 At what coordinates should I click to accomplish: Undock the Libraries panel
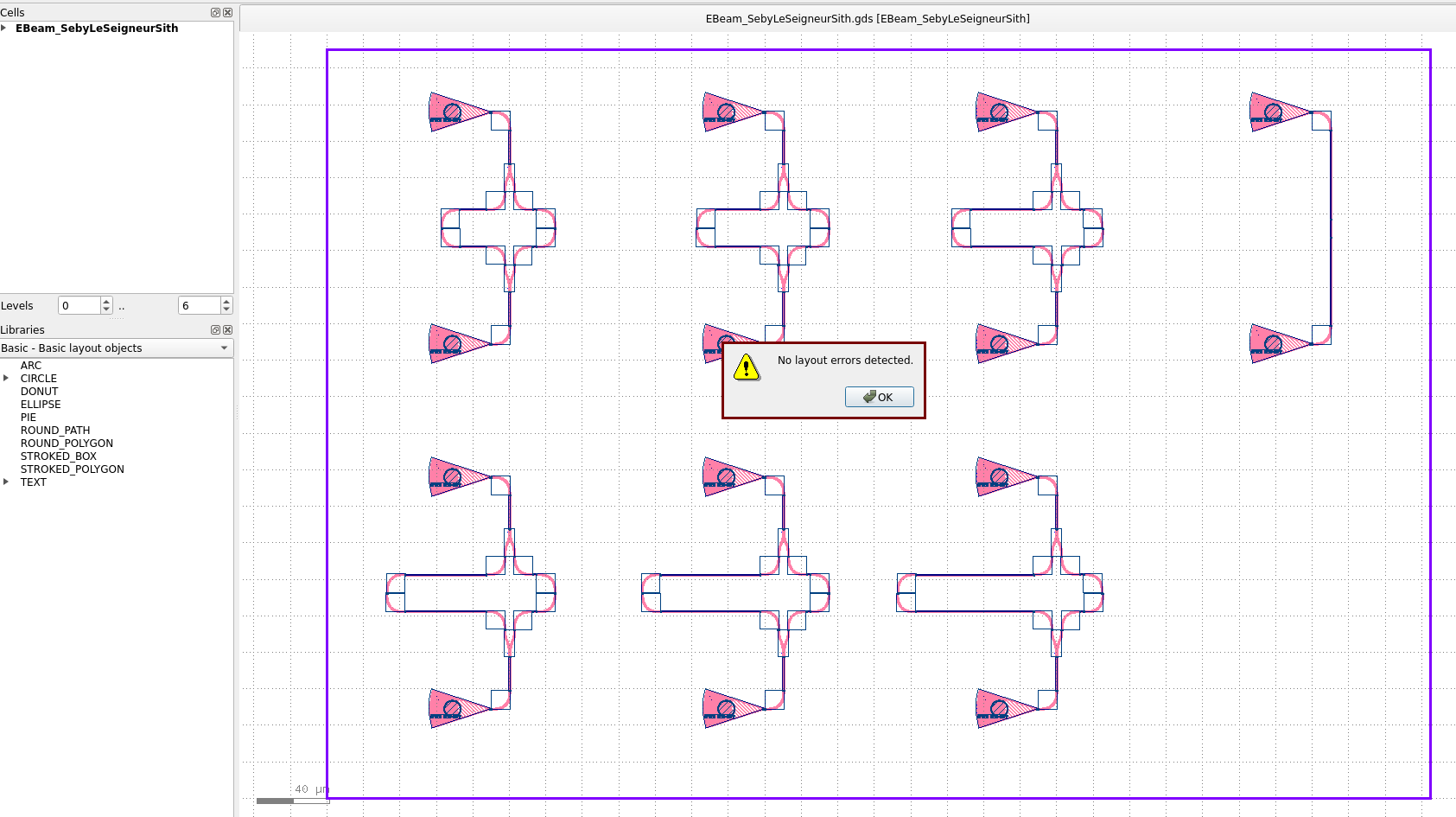214,329
